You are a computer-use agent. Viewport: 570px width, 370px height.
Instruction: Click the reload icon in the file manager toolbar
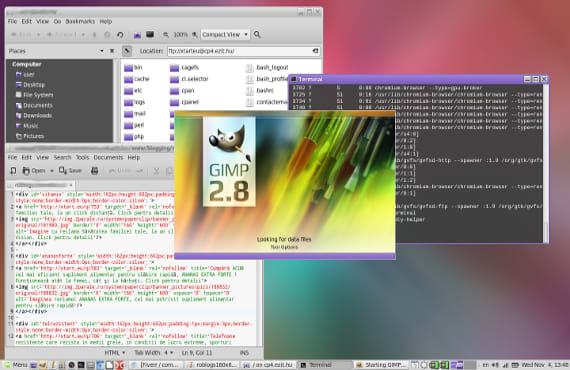(x=120, y=35)
